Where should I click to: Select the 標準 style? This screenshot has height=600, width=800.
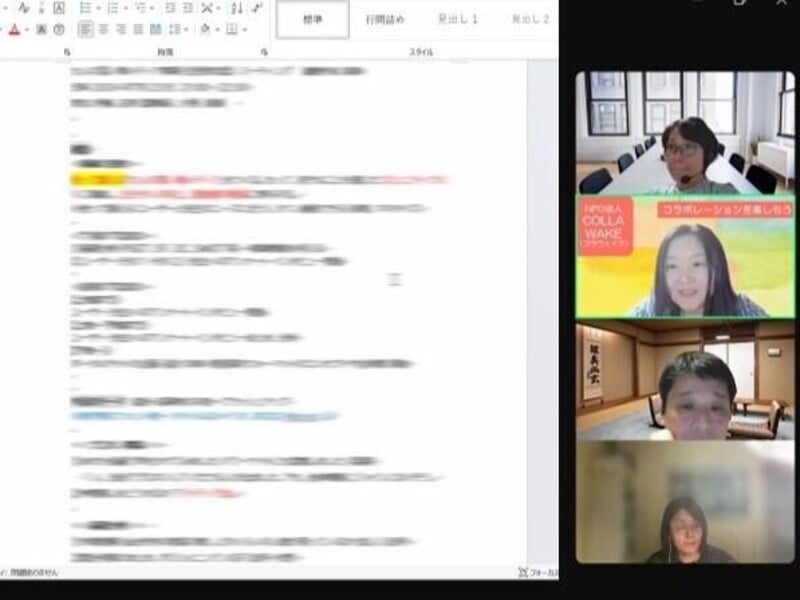click(x=313, y=19)
